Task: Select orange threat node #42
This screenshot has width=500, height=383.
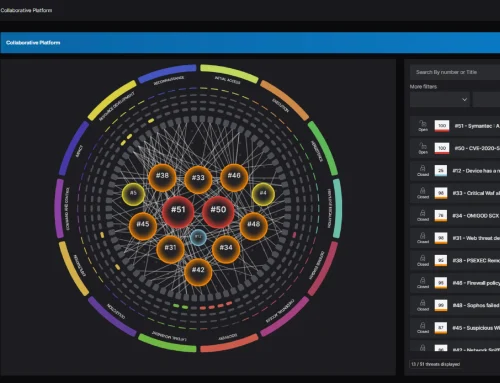Action: 198,272
